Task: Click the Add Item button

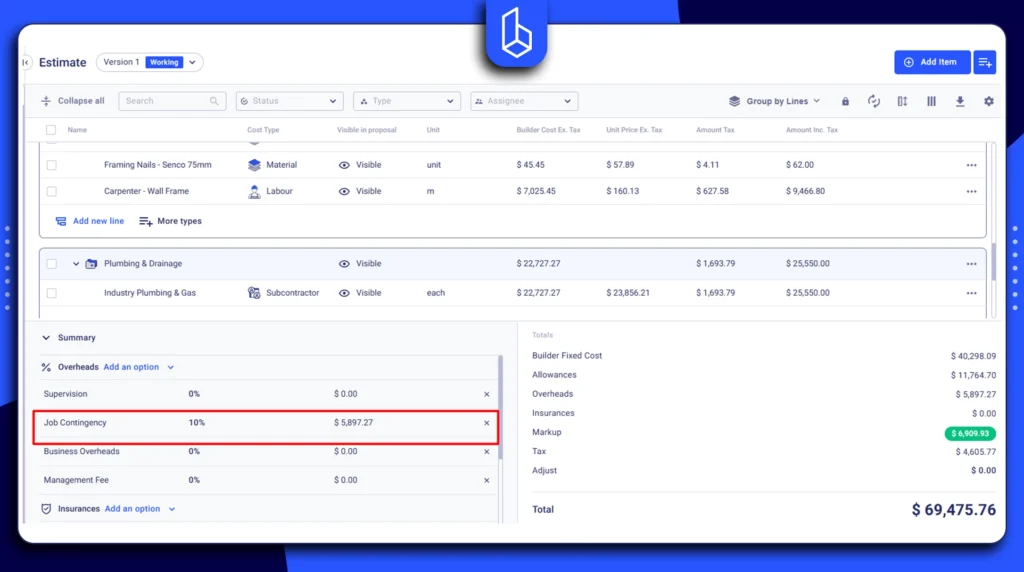Action: click(x=930, y=62)
